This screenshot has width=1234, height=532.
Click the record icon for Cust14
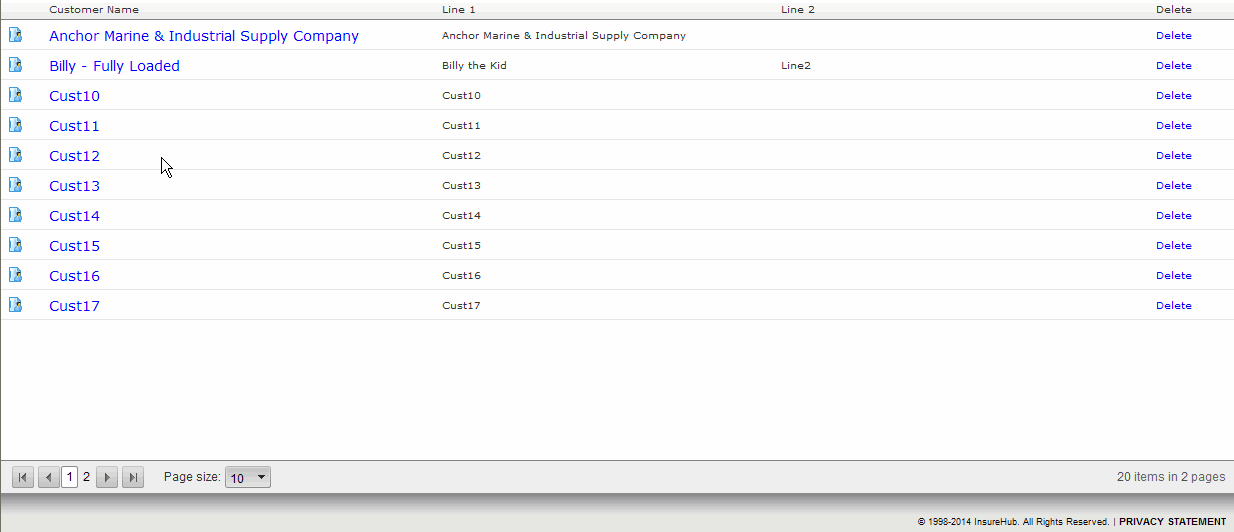coord(16,215)
